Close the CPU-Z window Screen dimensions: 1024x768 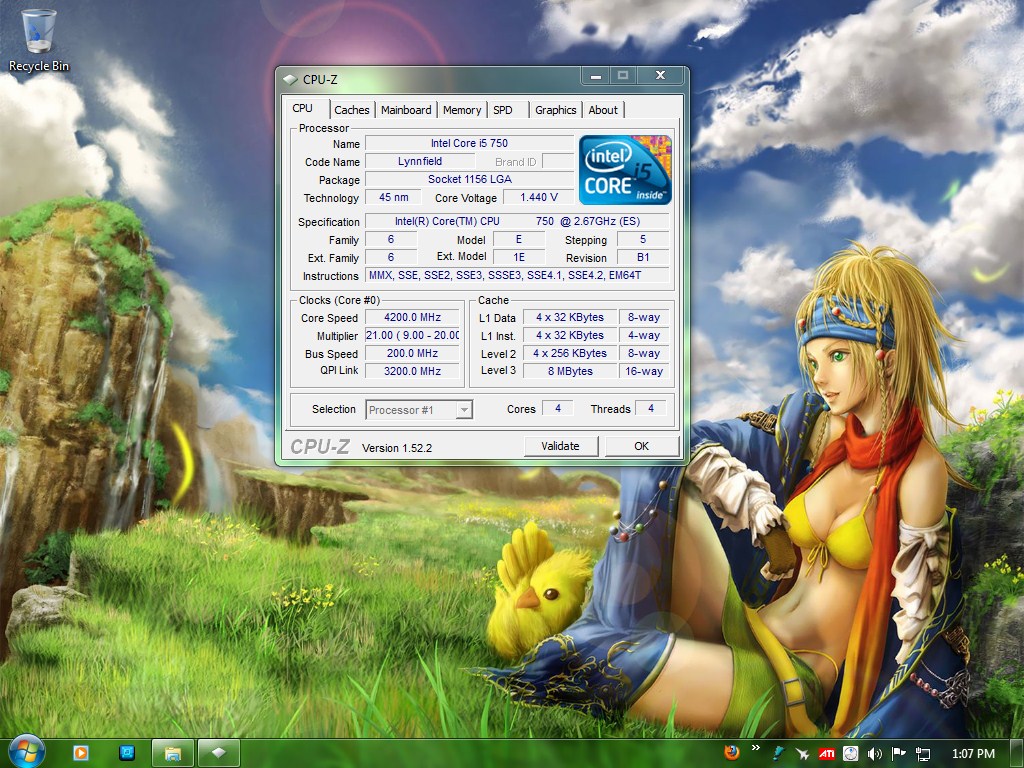660,76
